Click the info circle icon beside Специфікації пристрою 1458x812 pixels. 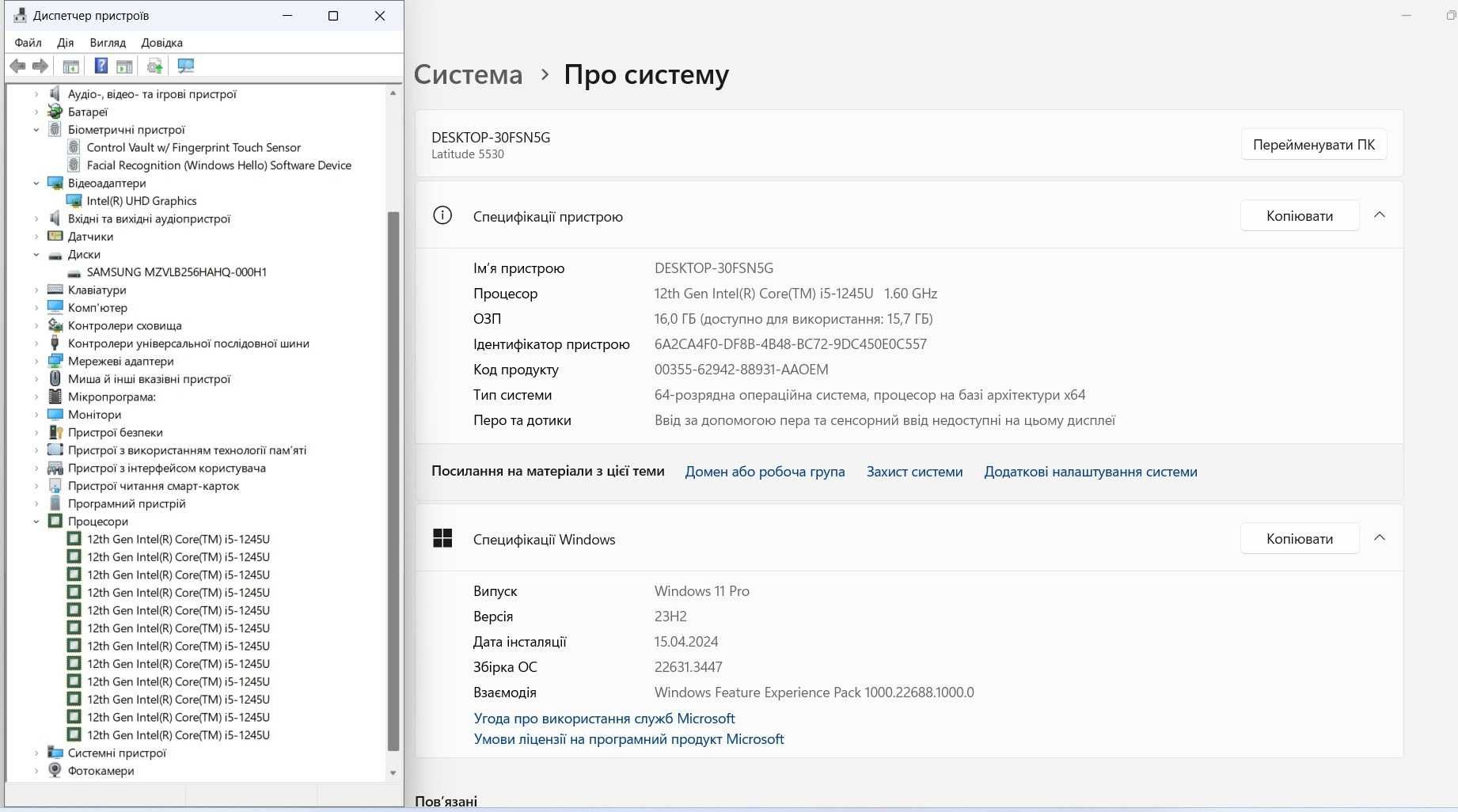coord(442,215)
